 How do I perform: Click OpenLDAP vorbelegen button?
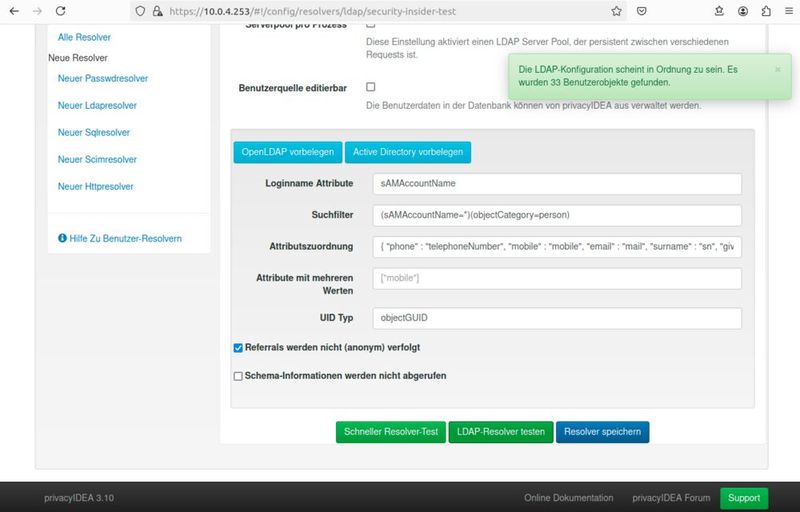[288, 152]
